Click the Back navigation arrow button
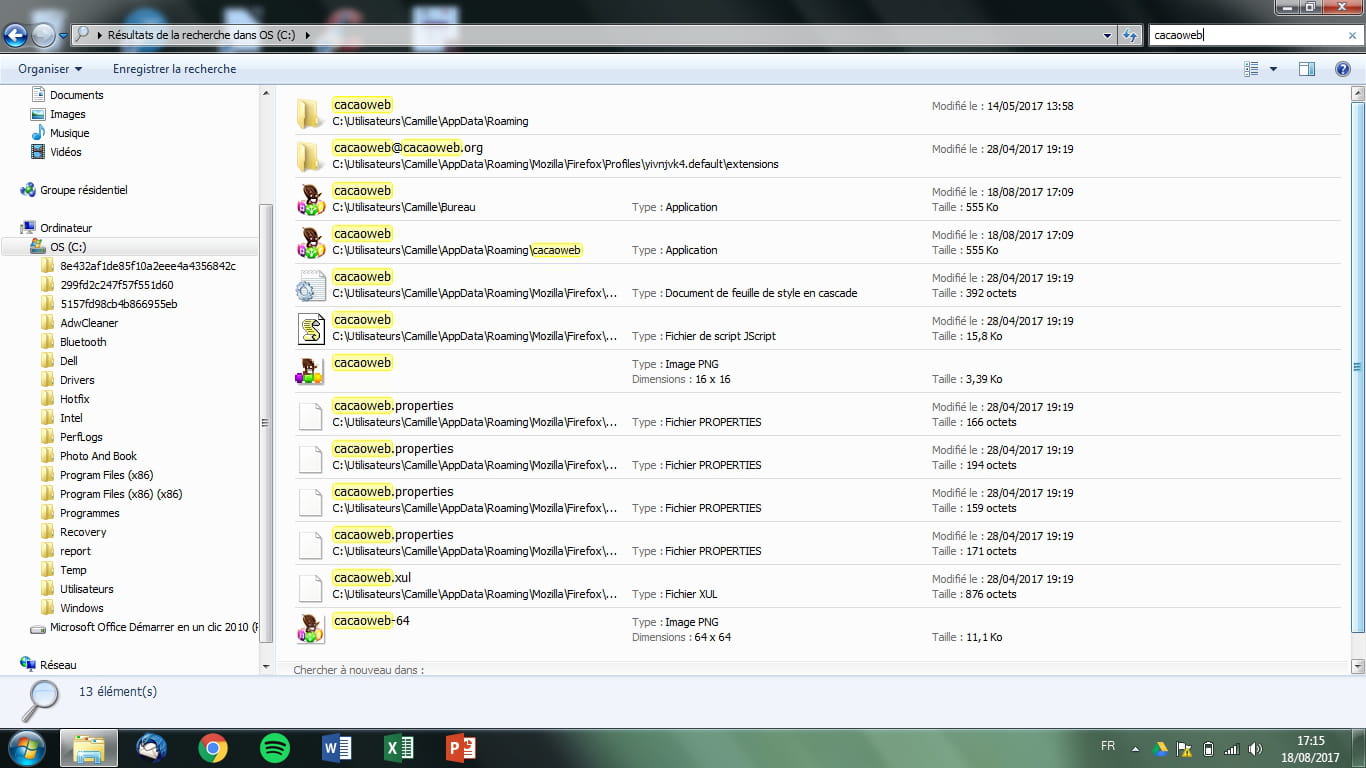Screen dimensions: 1366x768 click(x=15, y=36)
